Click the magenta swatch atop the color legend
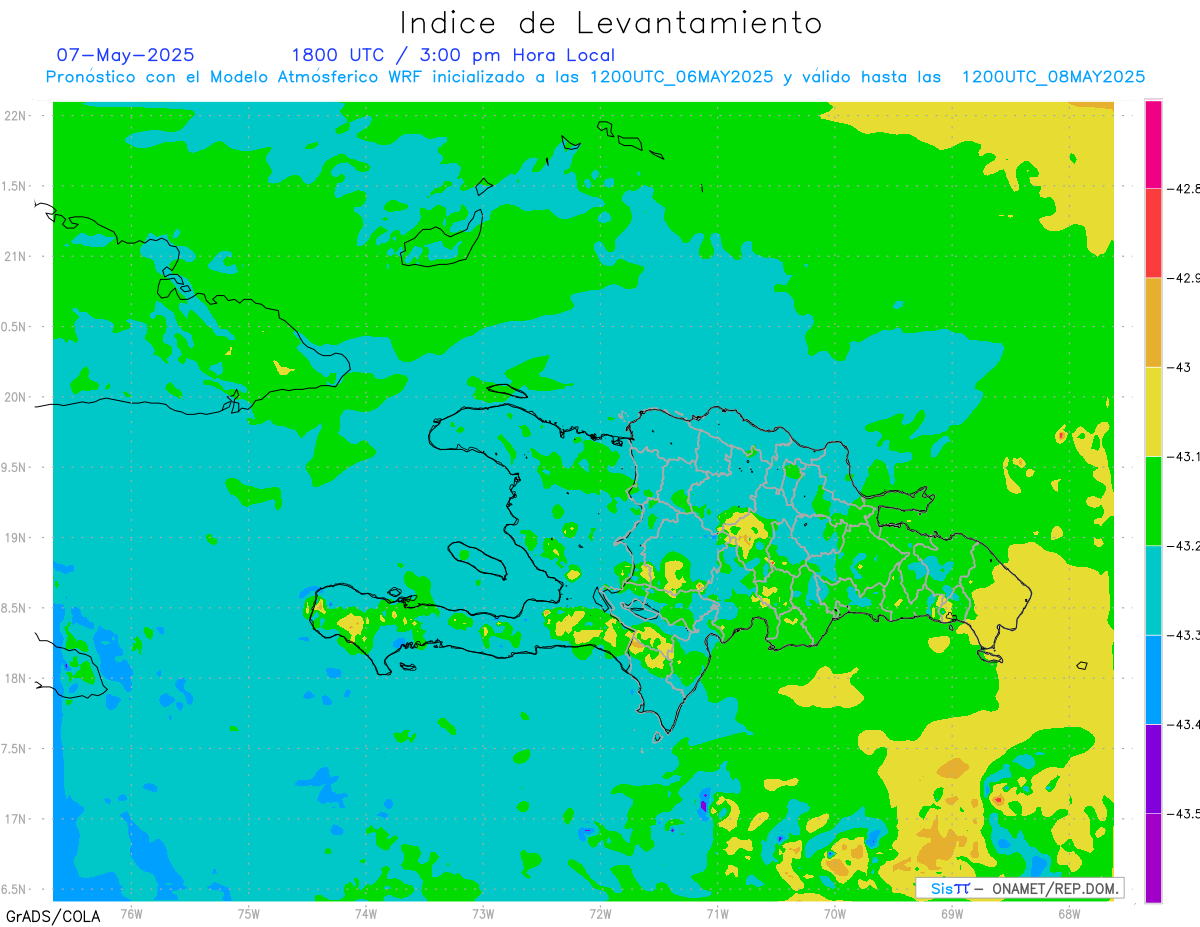Viewport: 1200px width, 927px height. point(1153,144)
